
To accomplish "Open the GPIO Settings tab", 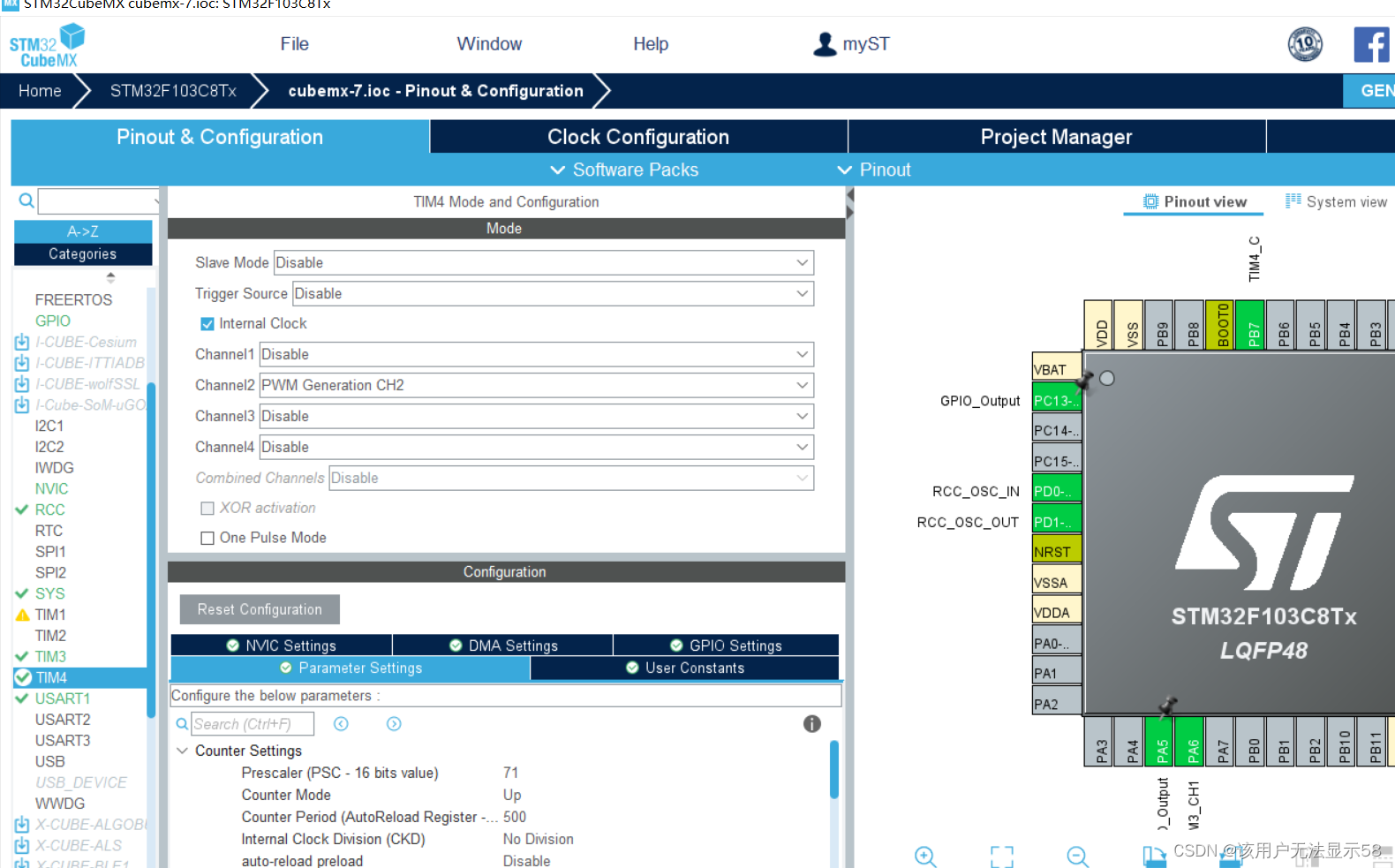I will (726, 645).
